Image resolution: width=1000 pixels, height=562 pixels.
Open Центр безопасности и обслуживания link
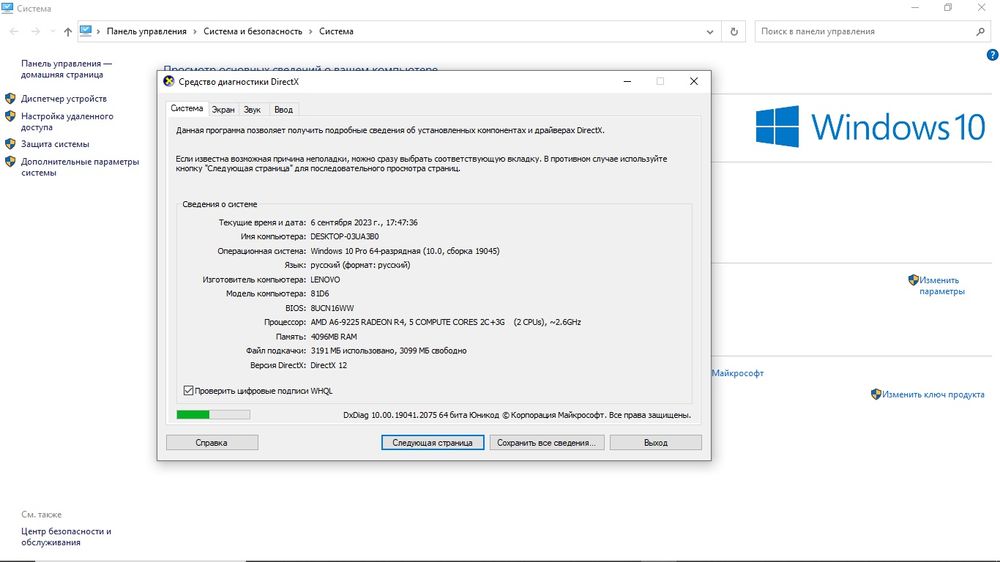click(66, 536)
